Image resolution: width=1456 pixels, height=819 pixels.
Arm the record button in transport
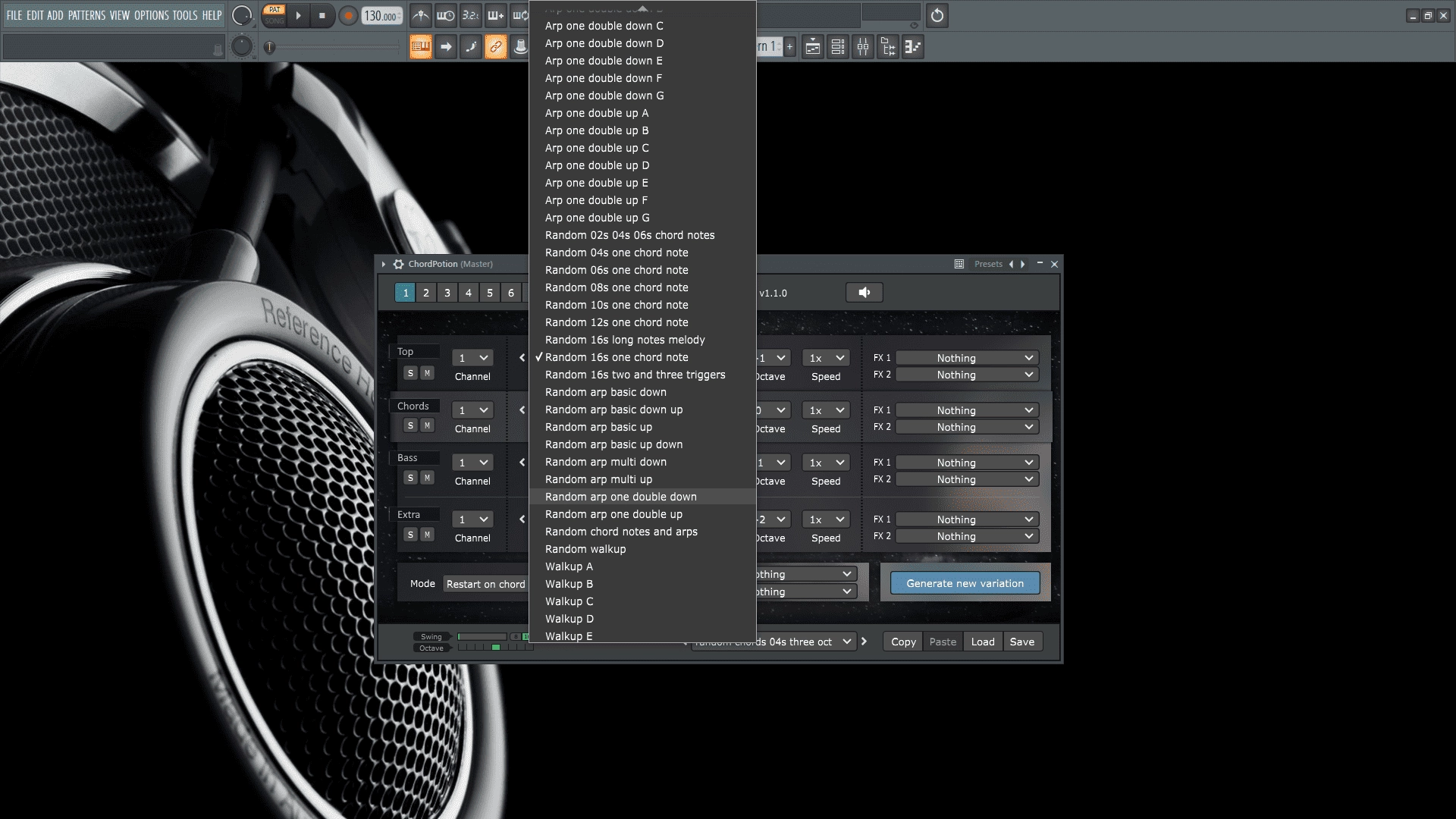(348, 15)
